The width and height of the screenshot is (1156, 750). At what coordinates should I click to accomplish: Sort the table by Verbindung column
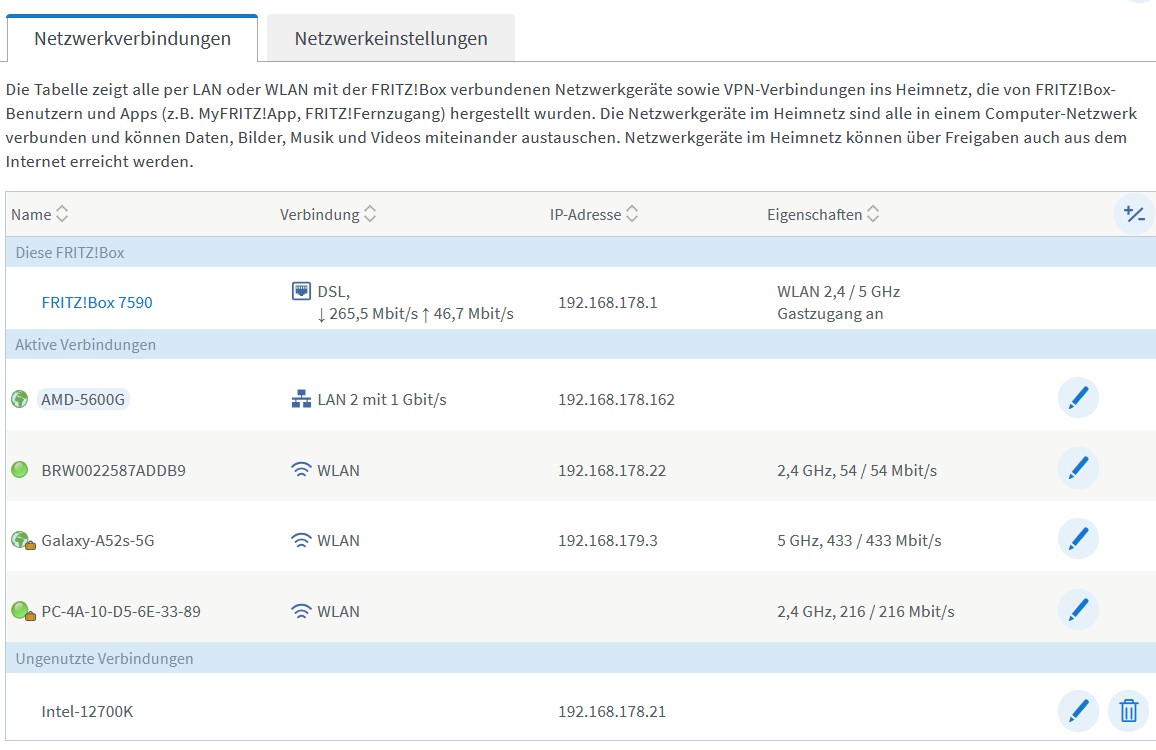(x=328, y=215)
